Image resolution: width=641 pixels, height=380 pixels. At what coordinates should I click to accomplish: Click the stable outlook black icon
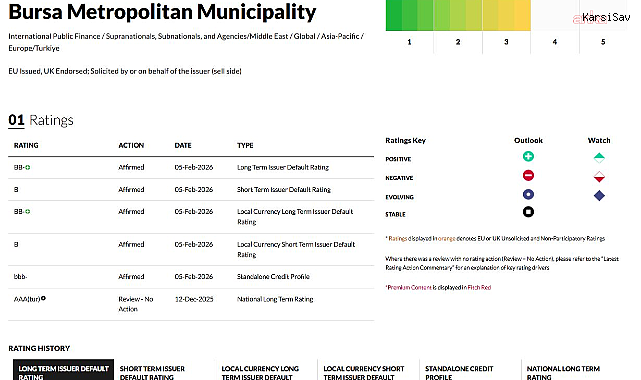click(x=528, y=212)
